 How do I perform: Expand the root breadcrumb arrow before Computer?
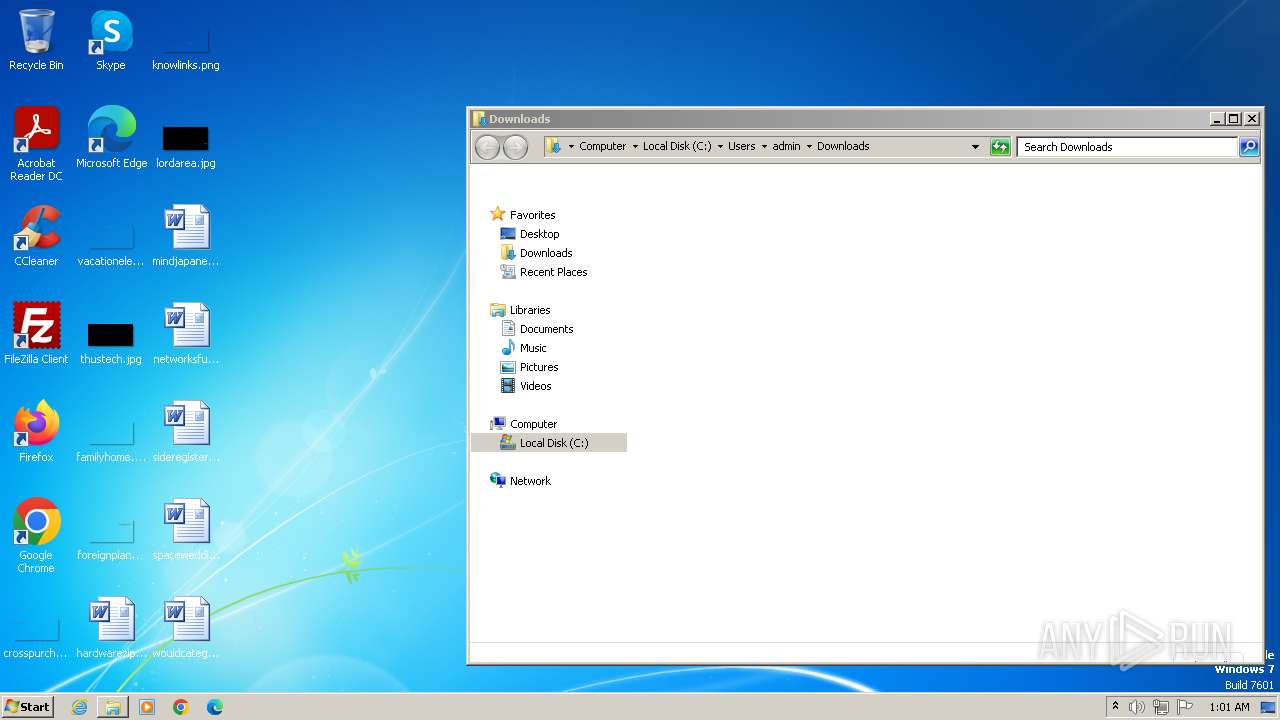[571, 146]
